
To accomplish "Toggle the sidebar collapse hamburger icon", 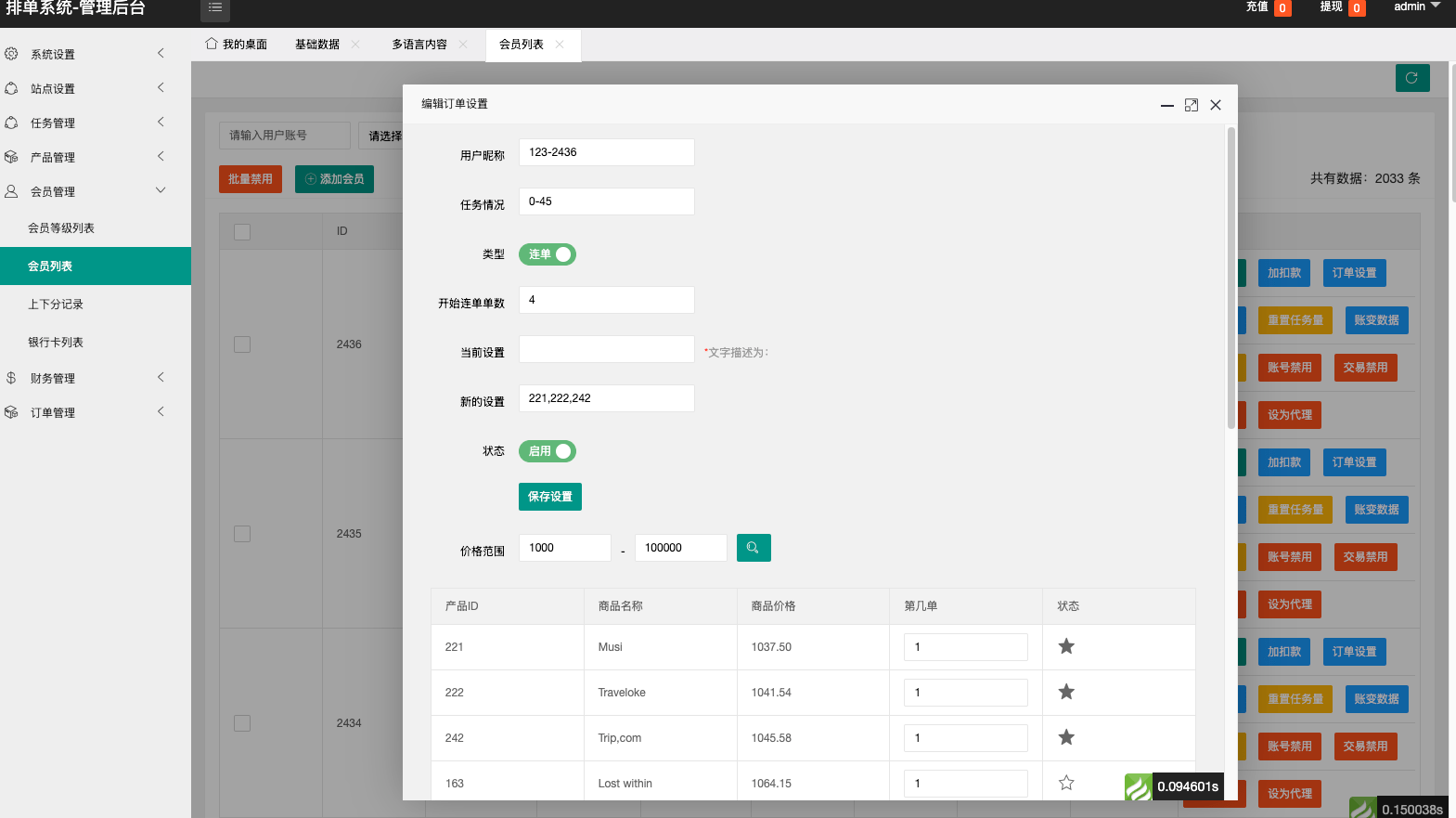I will coord(215,8).
